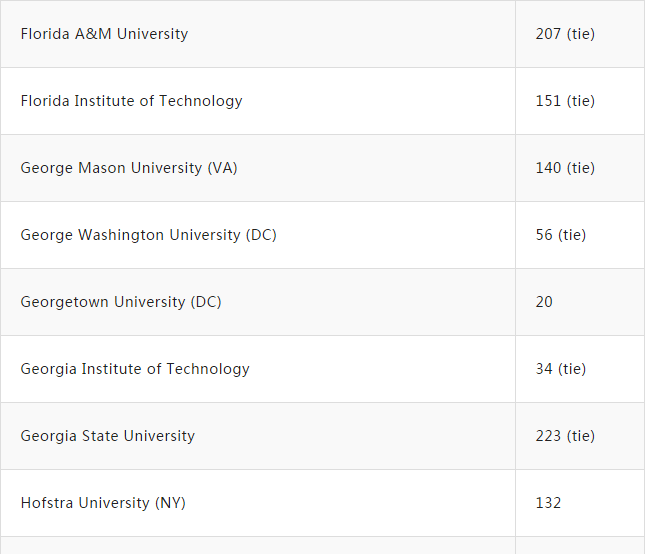Screen dimensions: 645x554
Task: Select the 207 (tie) rank cell
Action: point(565,34)
